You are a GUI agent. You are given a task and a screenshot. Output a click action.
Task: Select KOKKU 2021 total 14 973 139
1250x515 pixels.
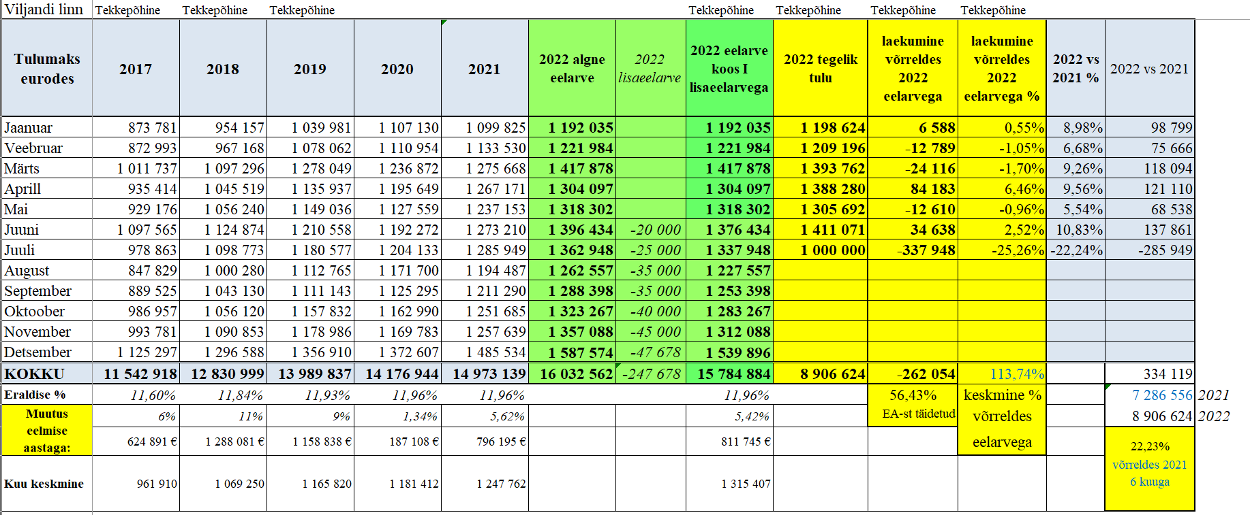484,373
